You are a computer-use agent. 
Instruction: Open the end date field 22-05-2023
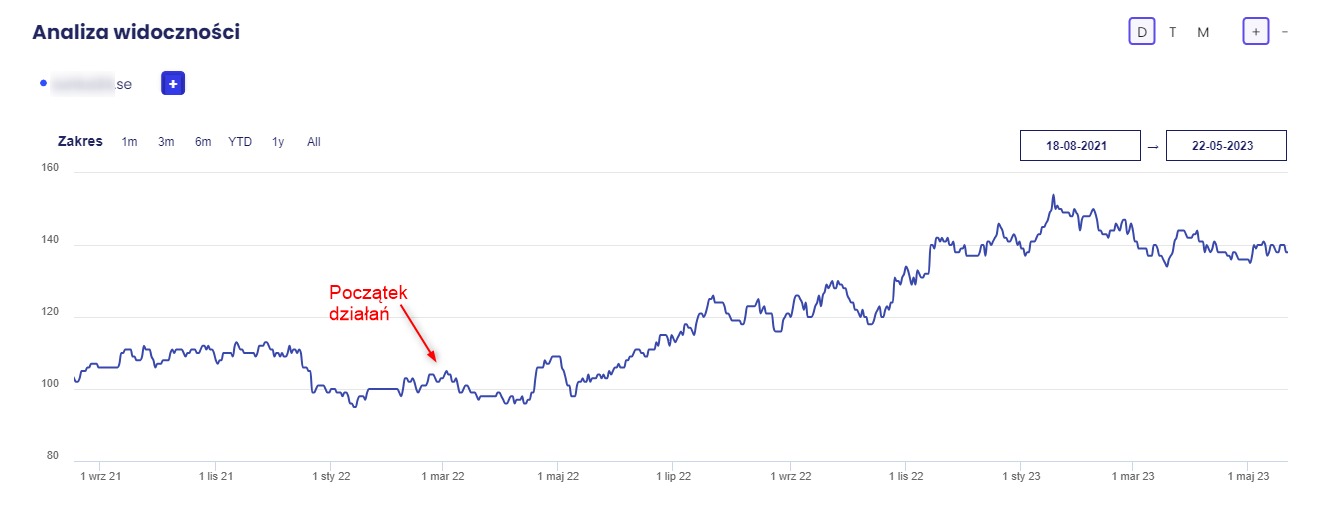pos(1226,145)
